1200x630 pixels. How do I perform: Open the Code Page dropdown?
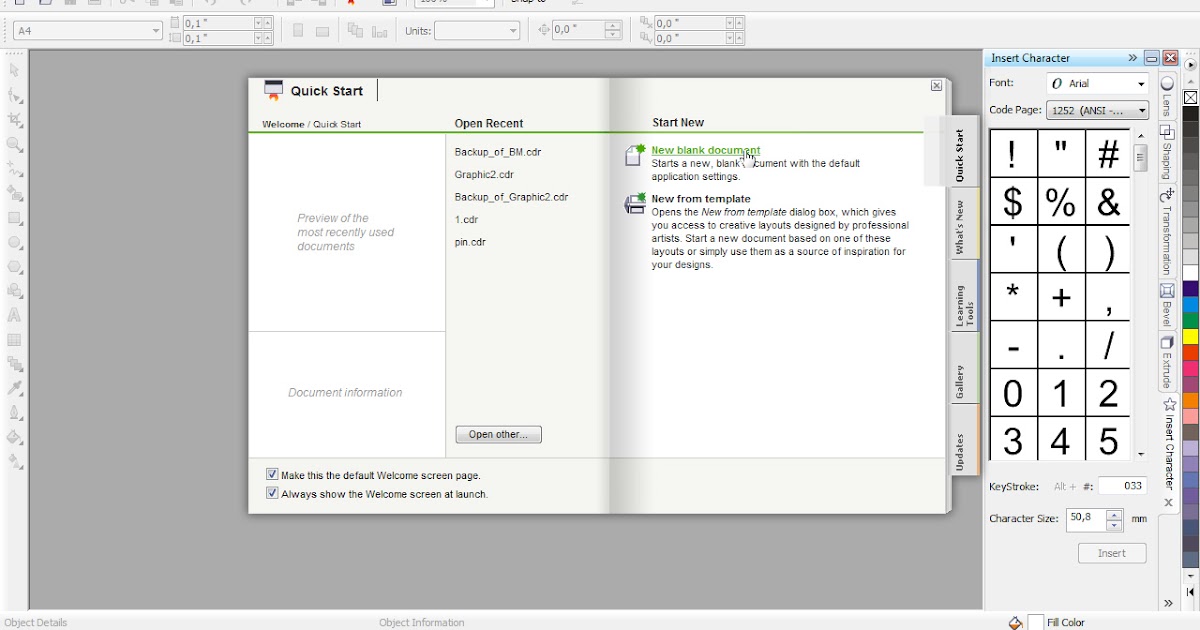pyautogui.click(x=1140, y=110)
